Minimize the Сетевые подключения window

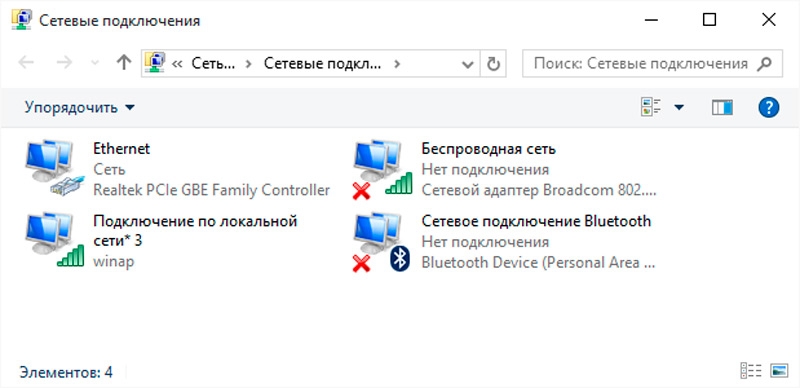[x=651, y=20]
